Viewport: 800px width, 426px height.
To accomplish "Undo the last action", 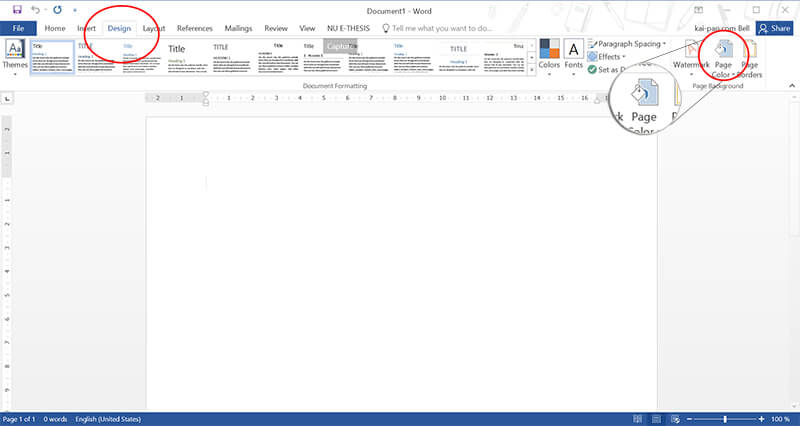I will tap(35, 10).
